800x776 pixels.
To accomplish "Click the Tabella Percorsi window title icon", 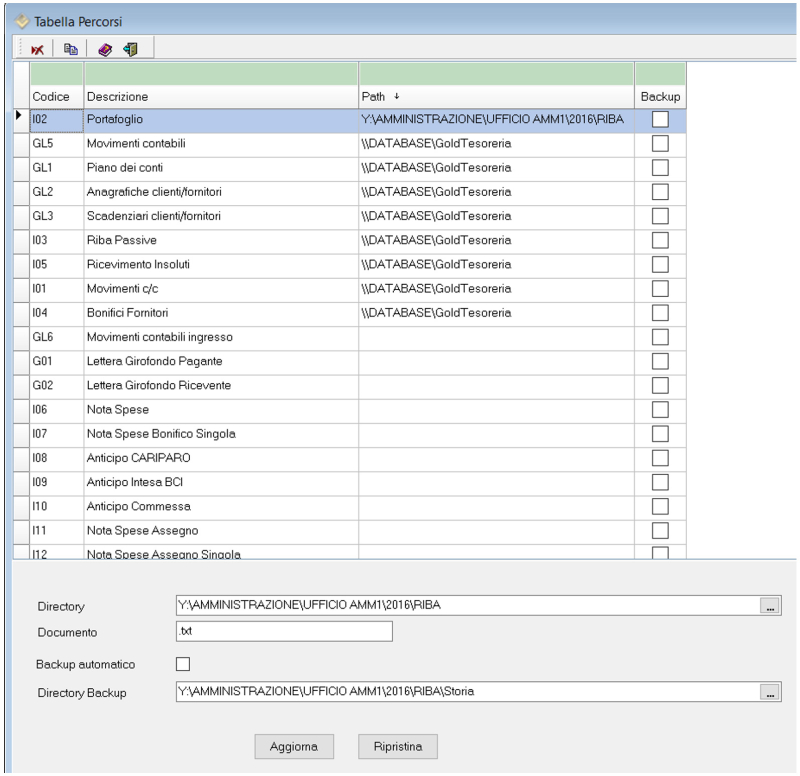I will coord(20,20).
